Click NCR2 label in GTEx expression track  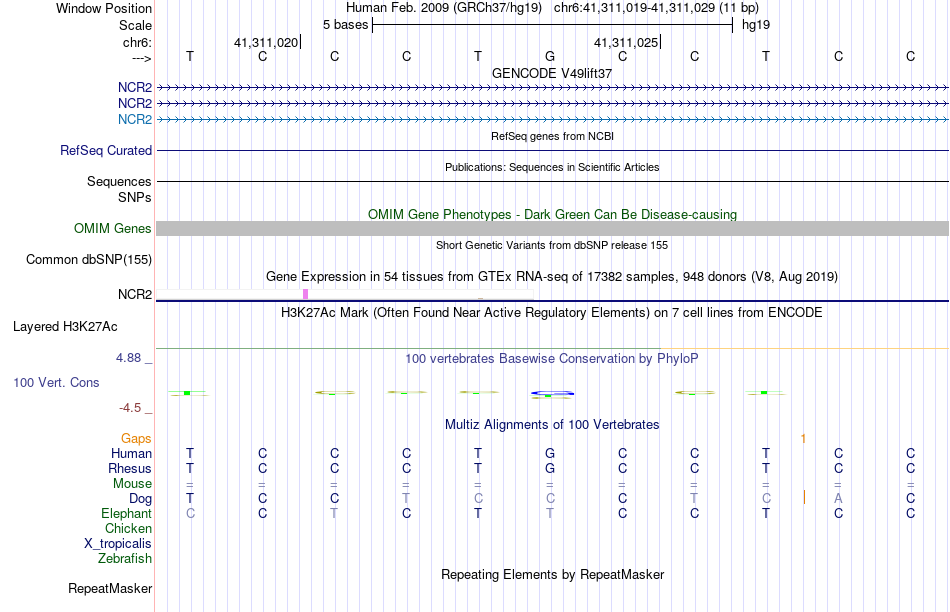point(135,294)
